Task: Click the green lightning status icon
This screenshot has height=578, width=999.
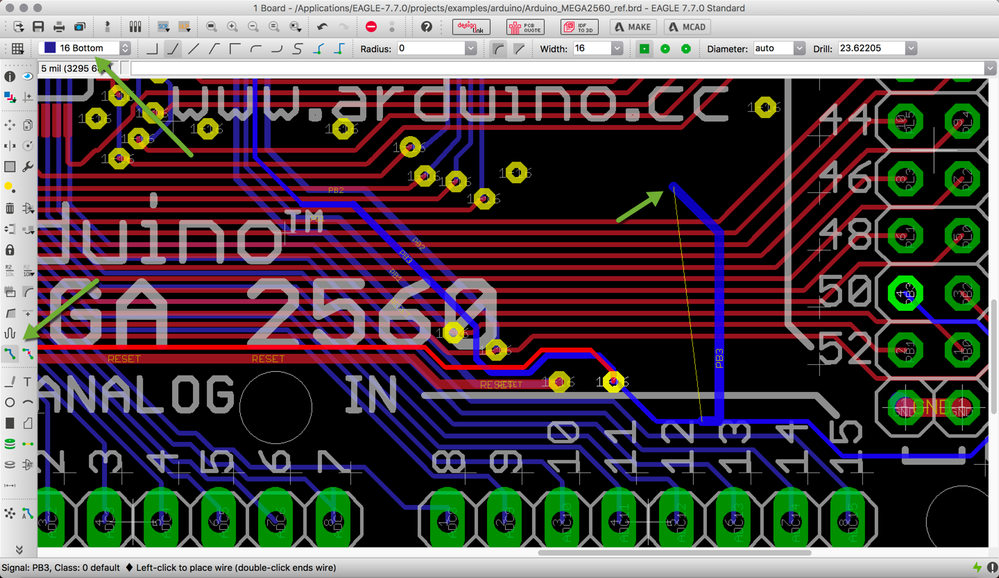Action: [x=977, y=567]
